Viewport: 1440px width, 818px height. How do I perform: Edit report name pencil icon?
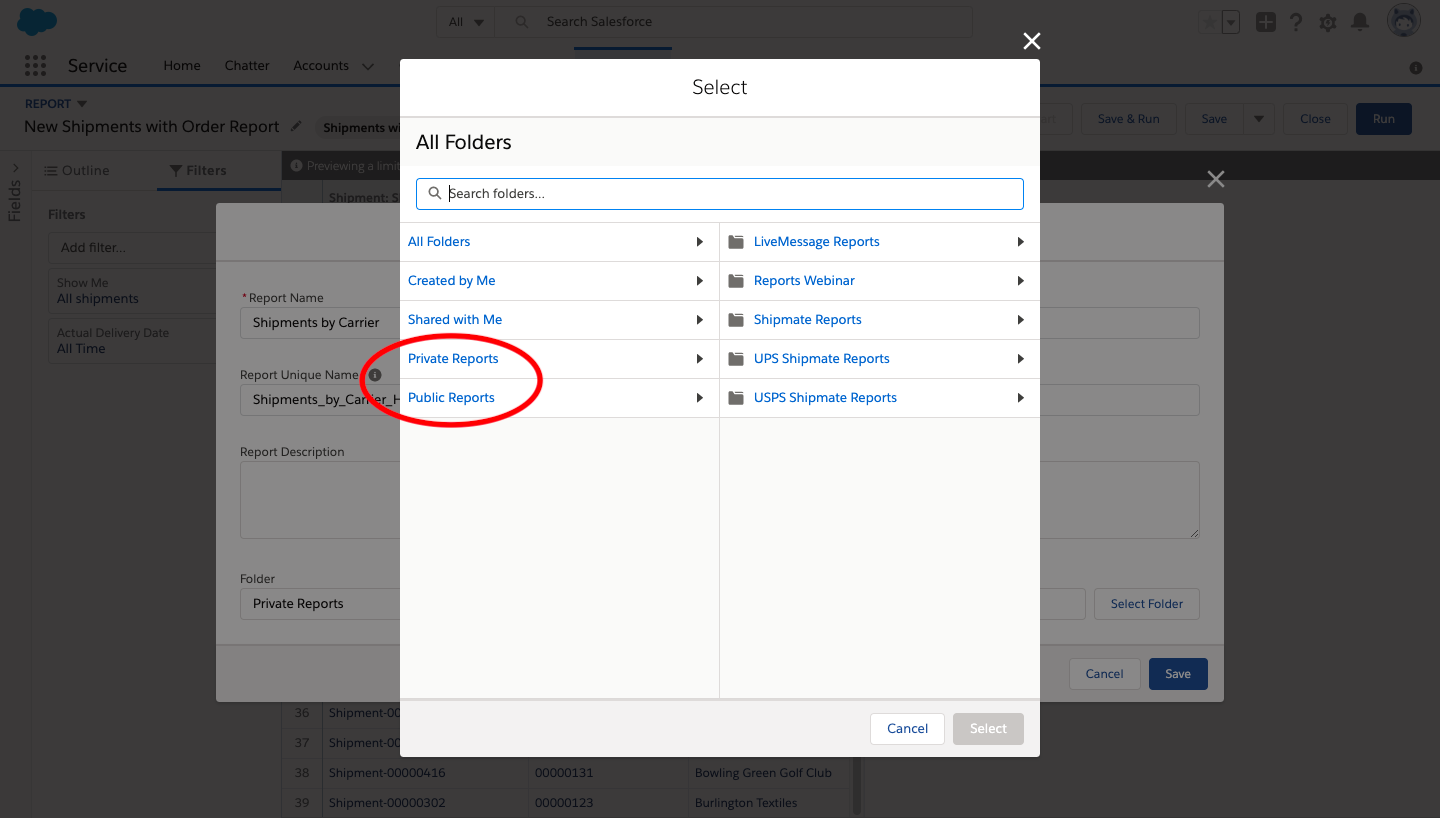pyautogui.click(x=296, y=126)
